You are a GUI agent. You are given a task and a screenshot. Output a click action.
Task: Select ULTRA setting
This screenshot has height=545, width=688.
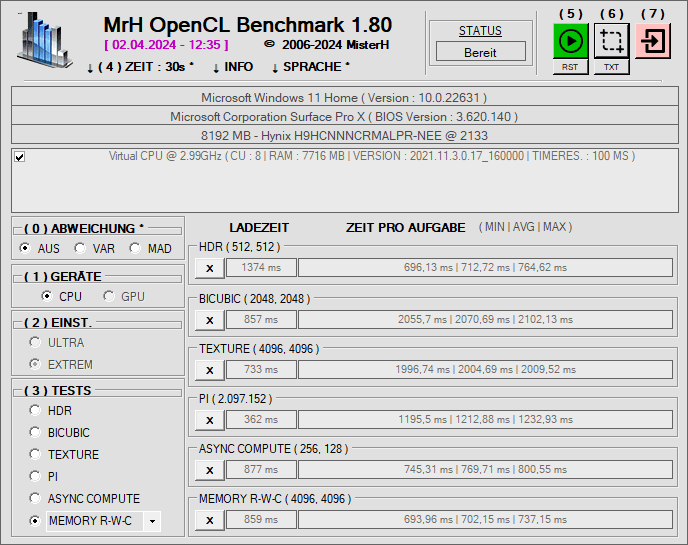coord(57,342)
